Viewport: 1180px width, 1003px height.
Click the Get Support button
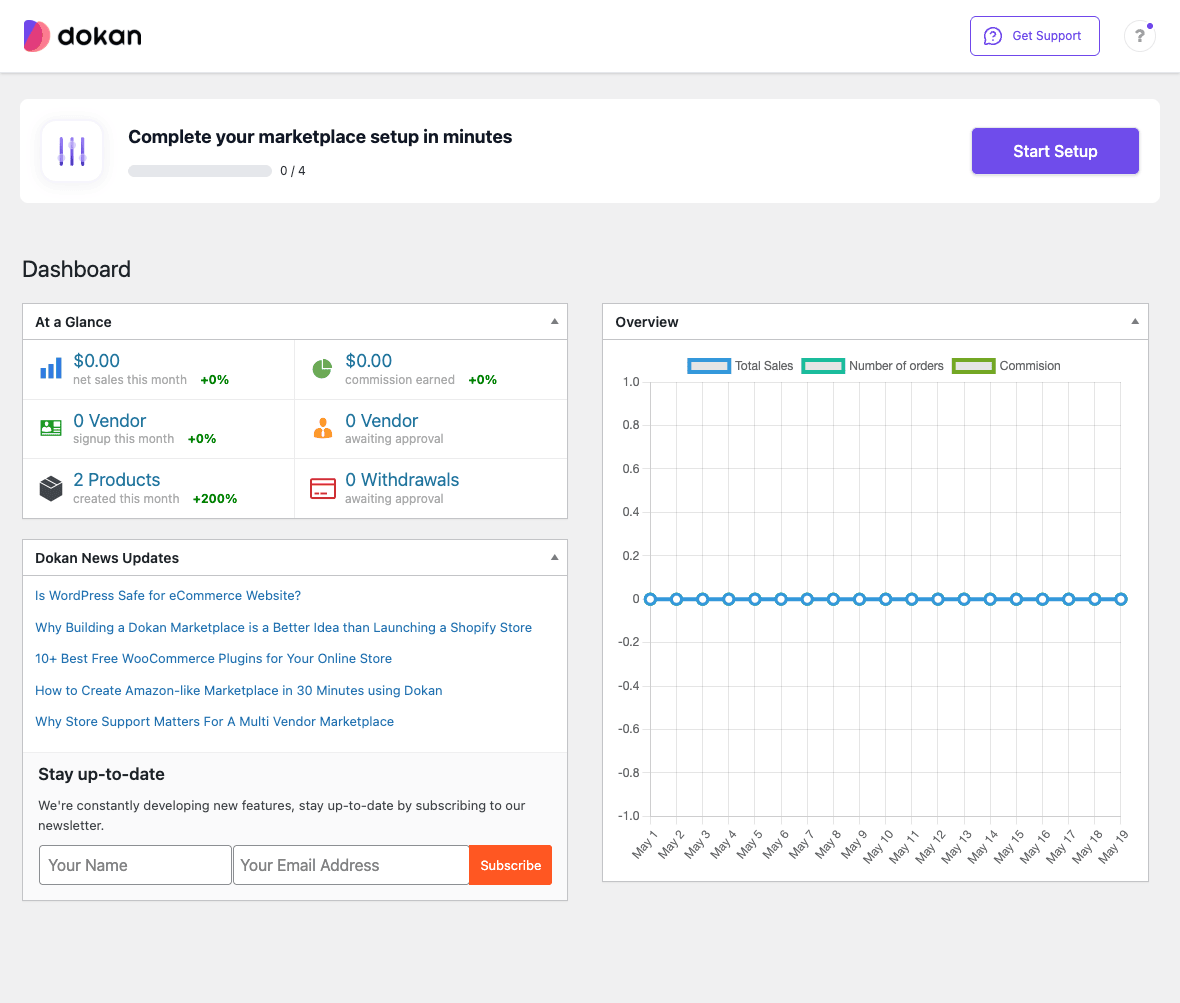pos(1035,36)
